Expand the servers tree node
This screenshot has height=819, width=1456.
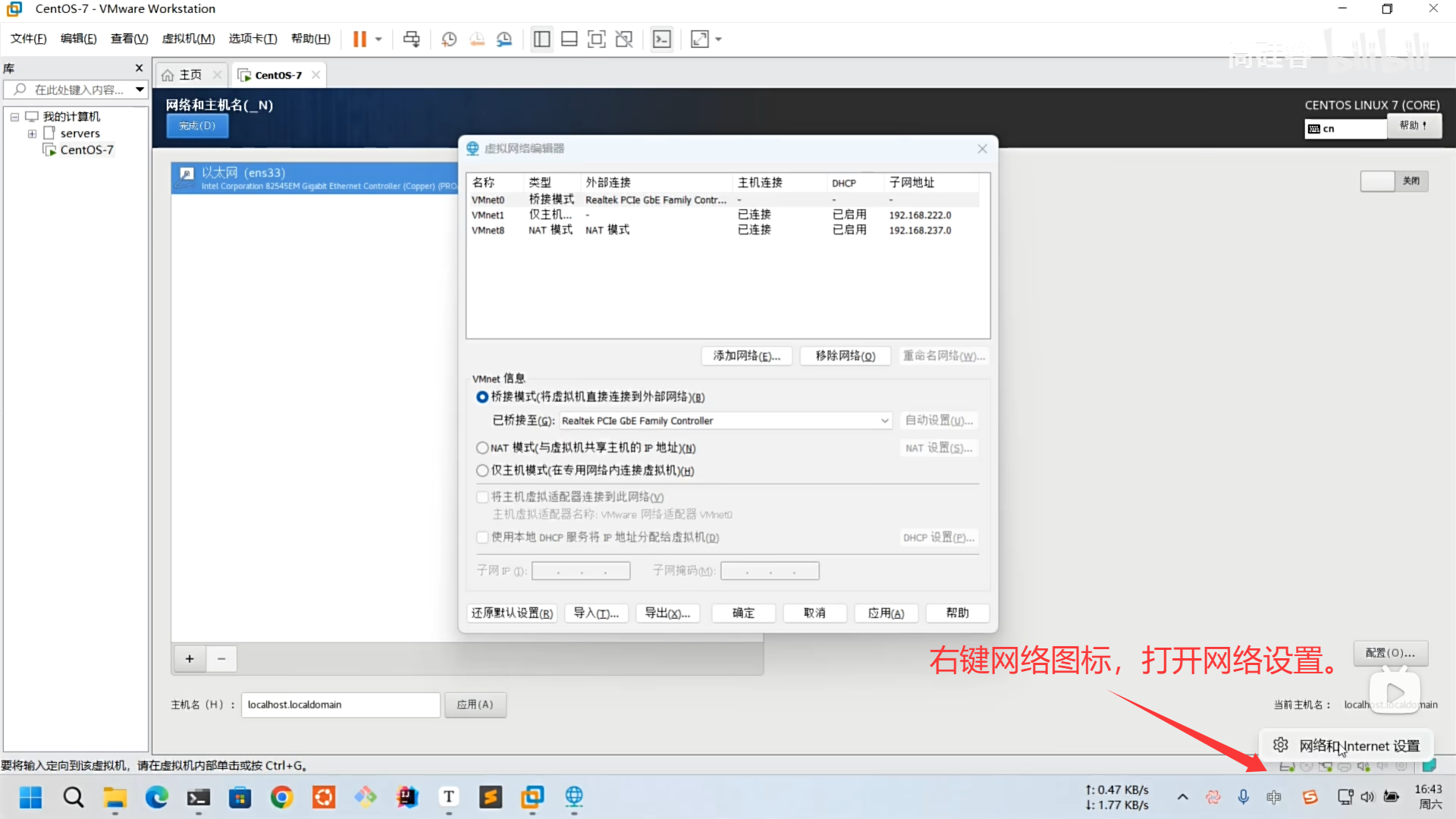pos(32,133)
